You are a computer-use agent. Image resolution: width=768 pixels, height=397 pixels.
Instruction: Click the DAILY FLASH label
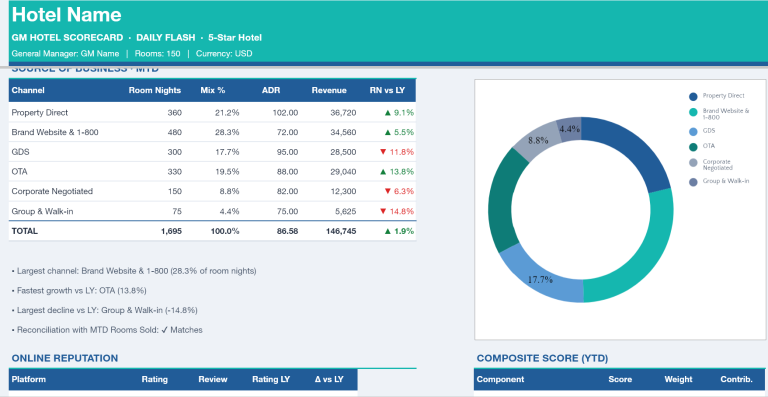click(x=166, y=38)
